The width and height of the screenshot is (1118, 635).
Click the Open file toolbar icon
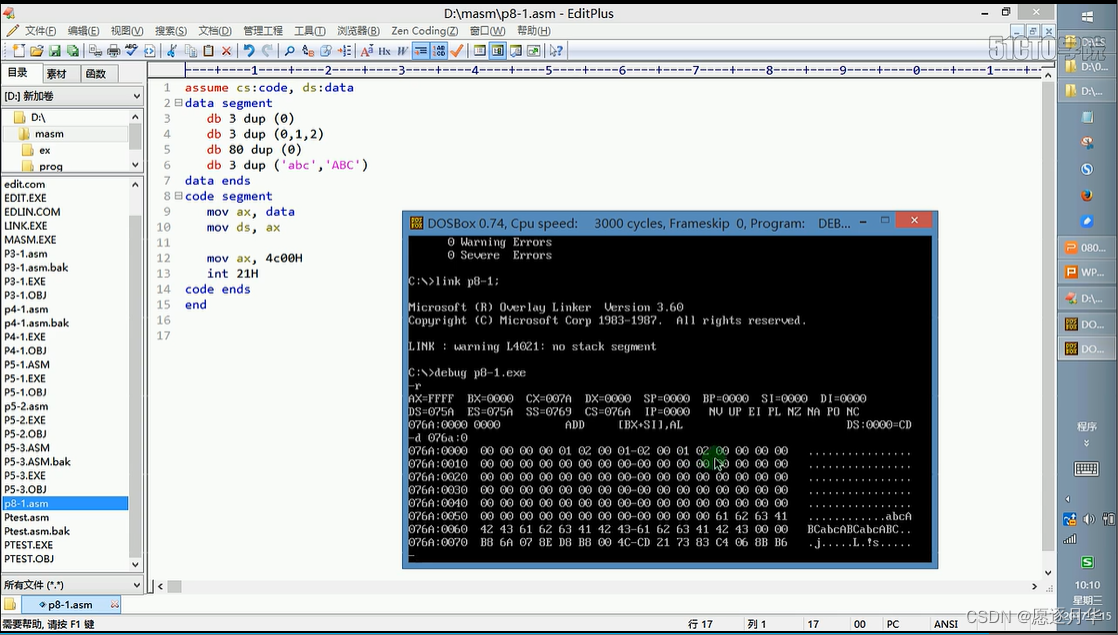pos(36,51)
